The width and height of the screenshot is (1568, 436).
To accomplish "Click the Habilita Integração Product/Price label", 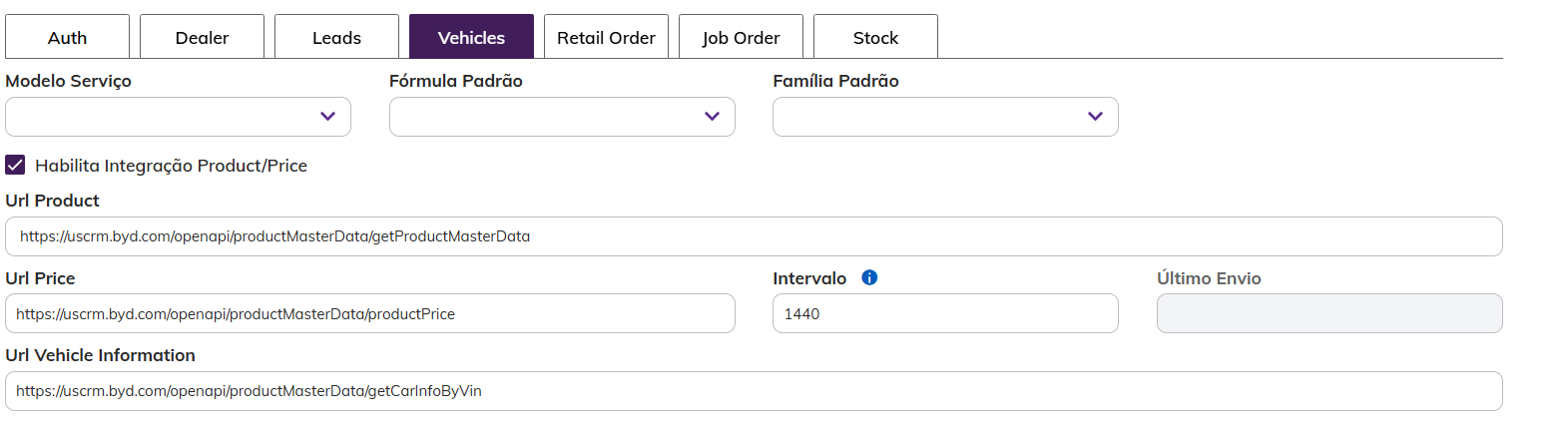I will click(x=171, y=166).
